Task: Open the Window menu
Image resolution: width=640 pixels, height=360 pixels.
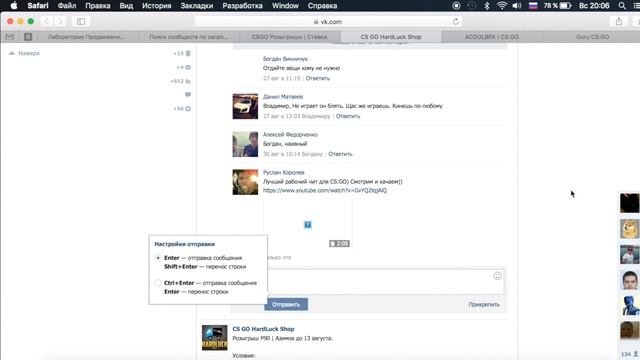Action: click(285, 6)
